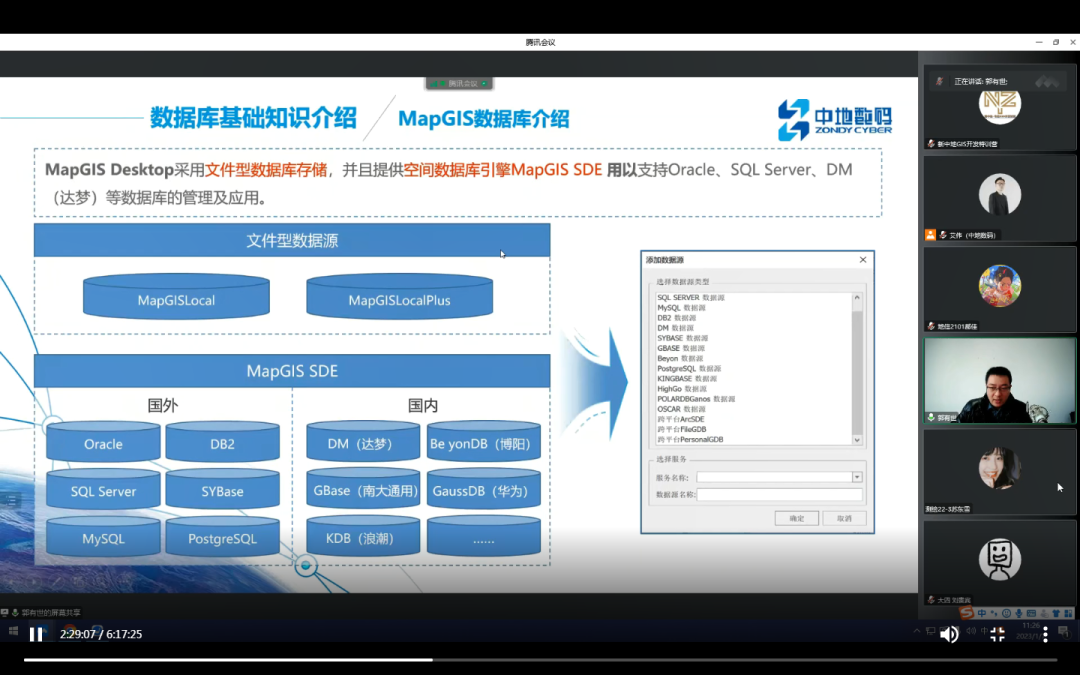
Task: Mute the video with the speaker icon
Action: (949, 634)
